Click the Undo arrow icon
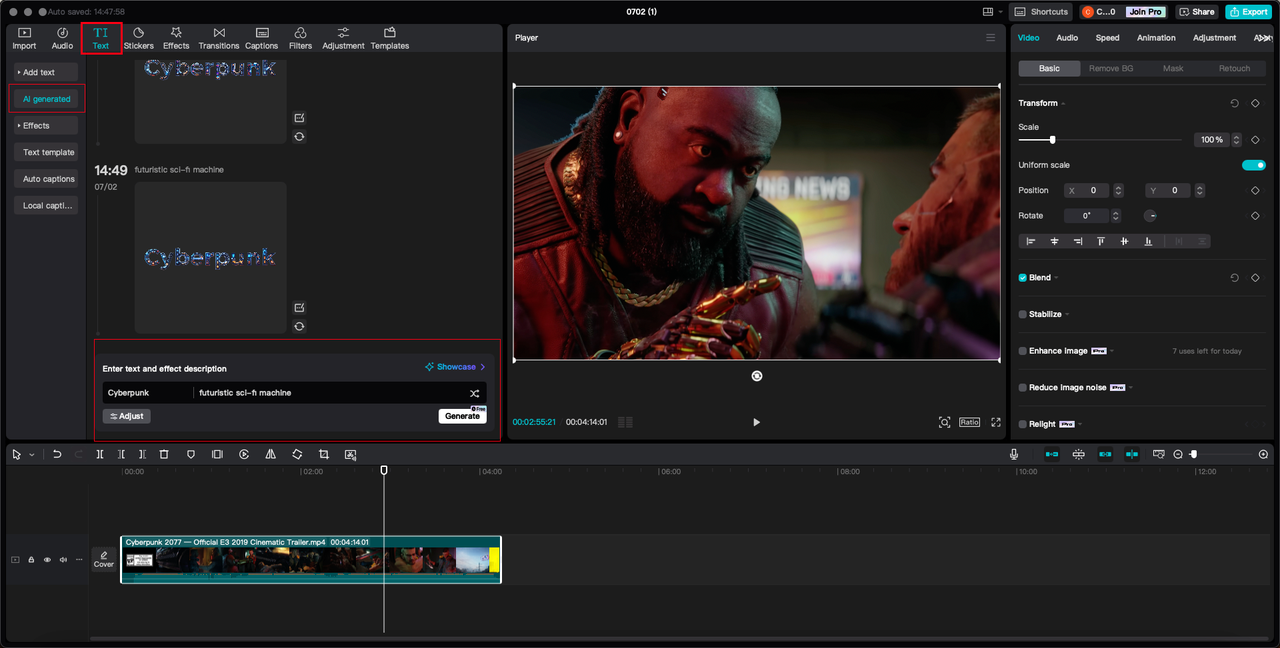This screenshot has width=1280, height=648. click(57, 454)
